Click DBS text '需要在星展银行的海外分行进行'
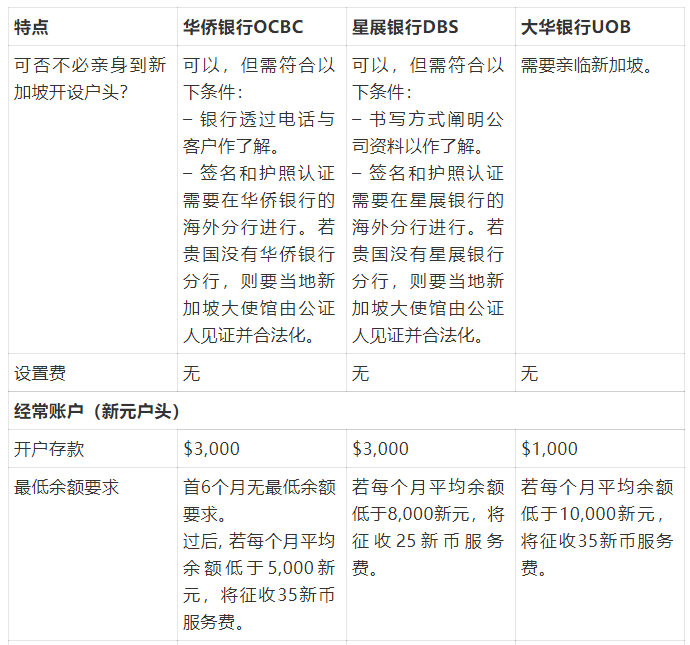The image size is (690, 645). pyautogui.click(x=428, y=214)
